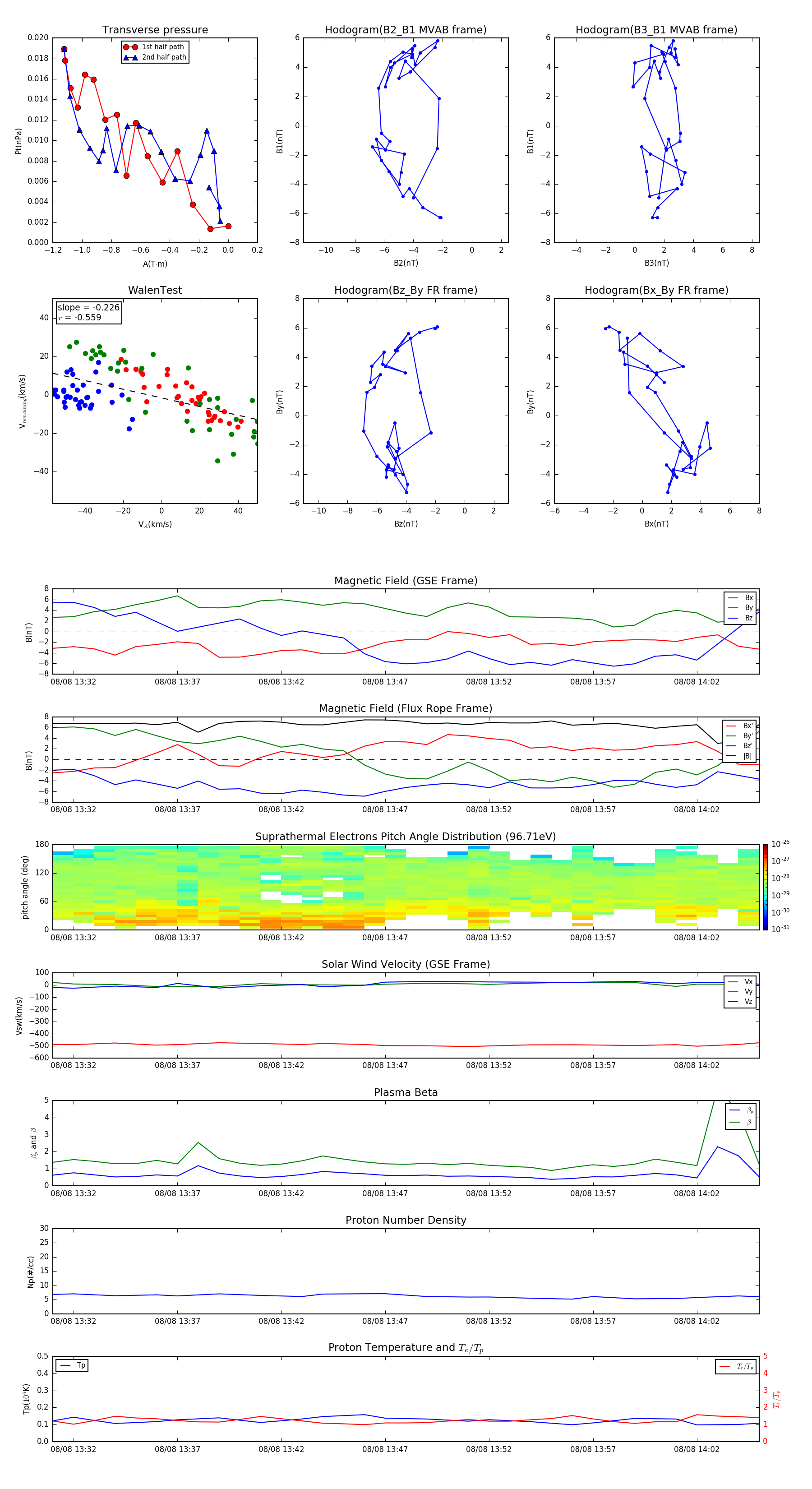Click the '1st half path' legend entry
Screen dimensions: 812x1489
coord(154,47)
